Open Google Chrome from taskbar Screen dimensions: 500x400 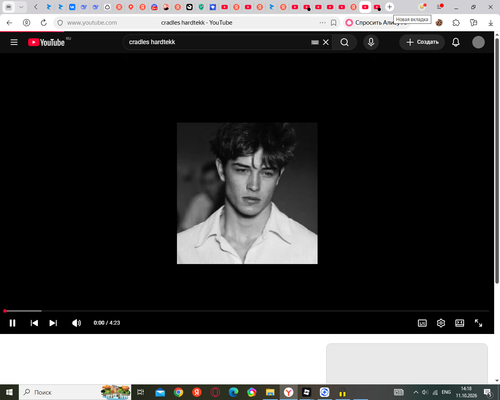pyautogui.click(x=178, y=392)
